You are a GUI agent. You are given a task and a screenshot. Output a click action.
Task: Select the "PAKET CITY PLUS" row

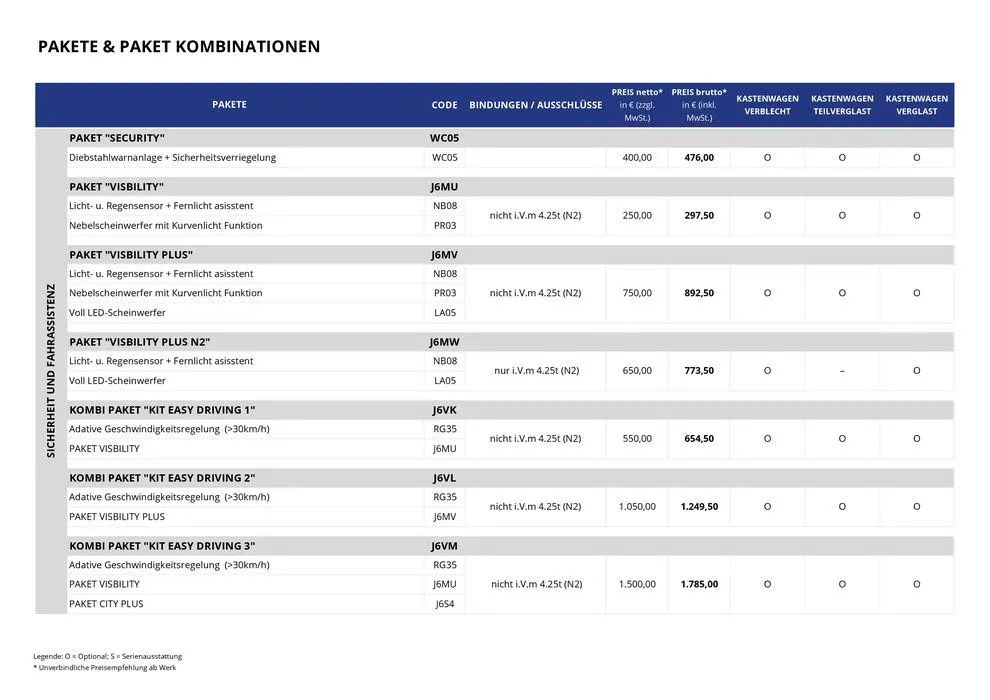point(106,604)
